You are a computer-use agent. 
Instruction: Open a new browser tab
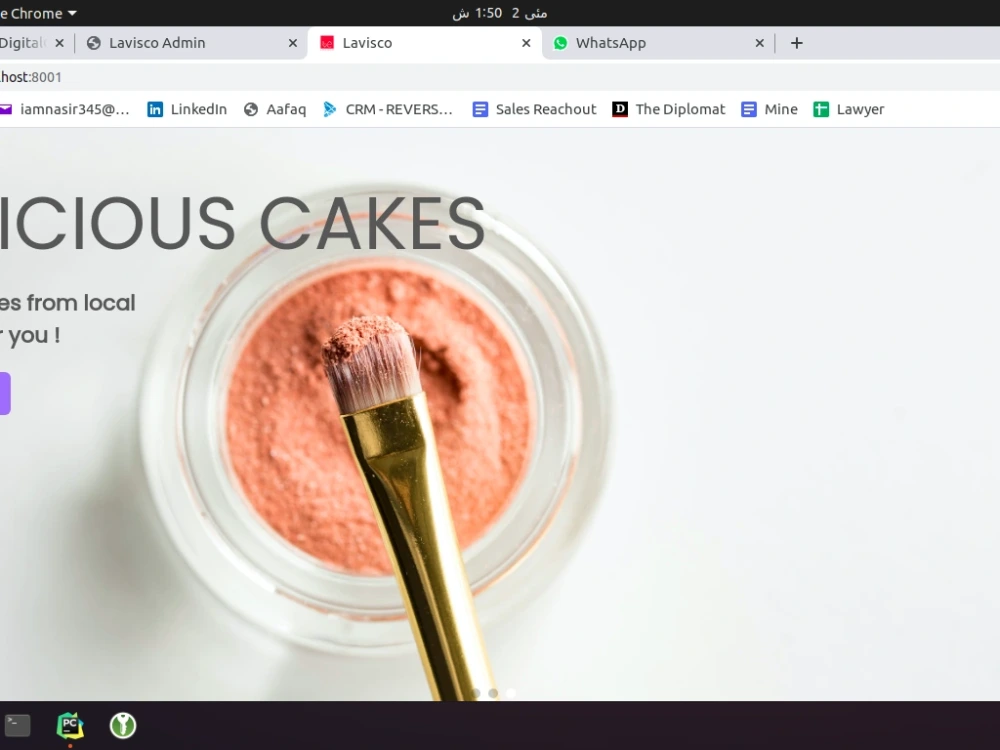[797, 43]
